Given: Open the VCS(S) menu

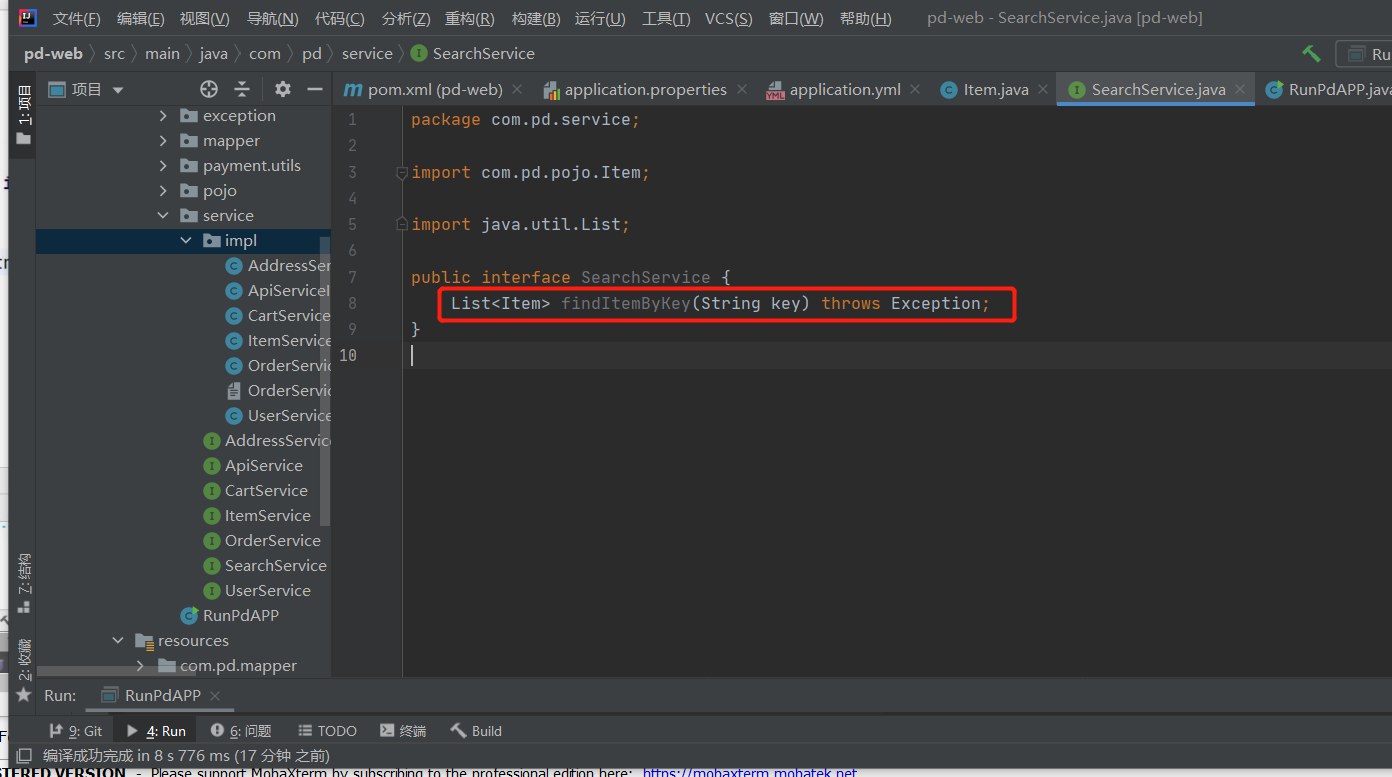Looking at the screenshot, I should [x=729, y=19].
